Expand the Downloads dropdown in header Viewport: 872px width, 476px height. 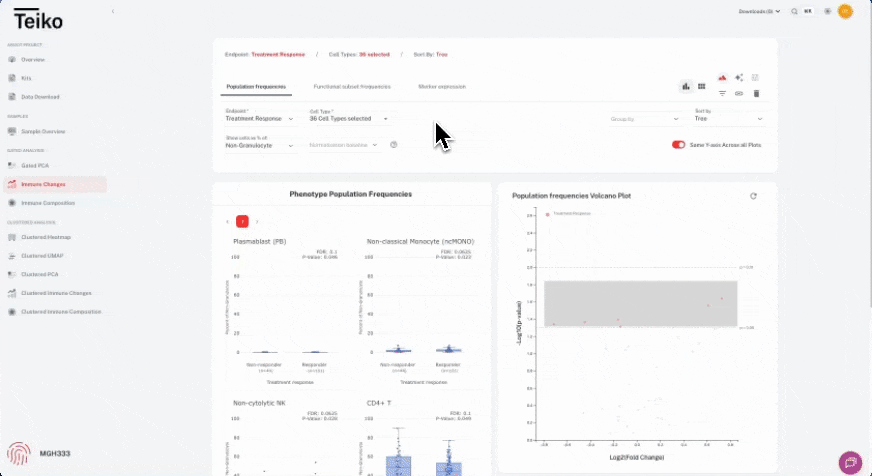(x=759, y=11)
